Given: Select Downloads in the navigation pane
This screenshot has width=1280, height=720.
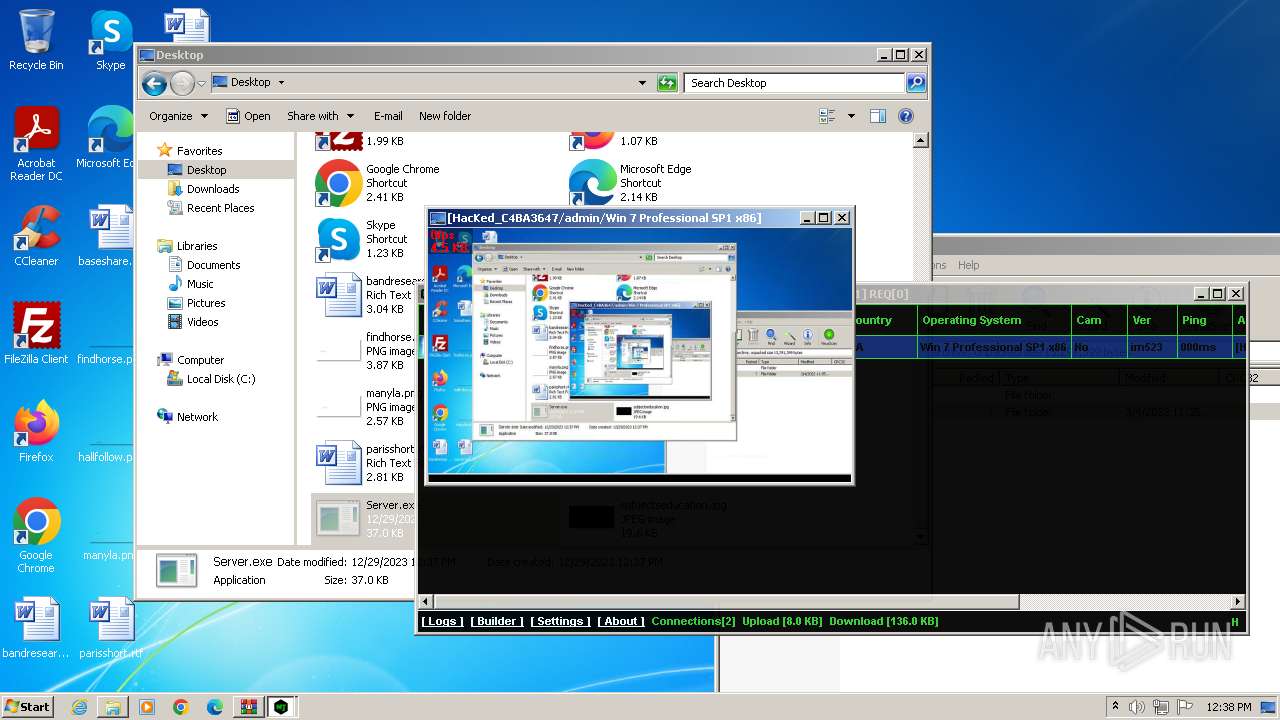Looking at the screenshot, I should coord(213,189).
